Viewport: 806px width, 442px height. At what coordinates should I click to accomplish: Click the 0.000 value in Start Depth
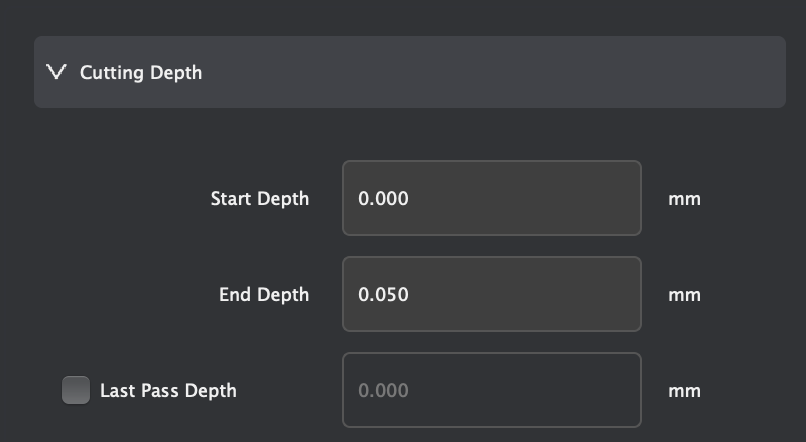point(383,198)
